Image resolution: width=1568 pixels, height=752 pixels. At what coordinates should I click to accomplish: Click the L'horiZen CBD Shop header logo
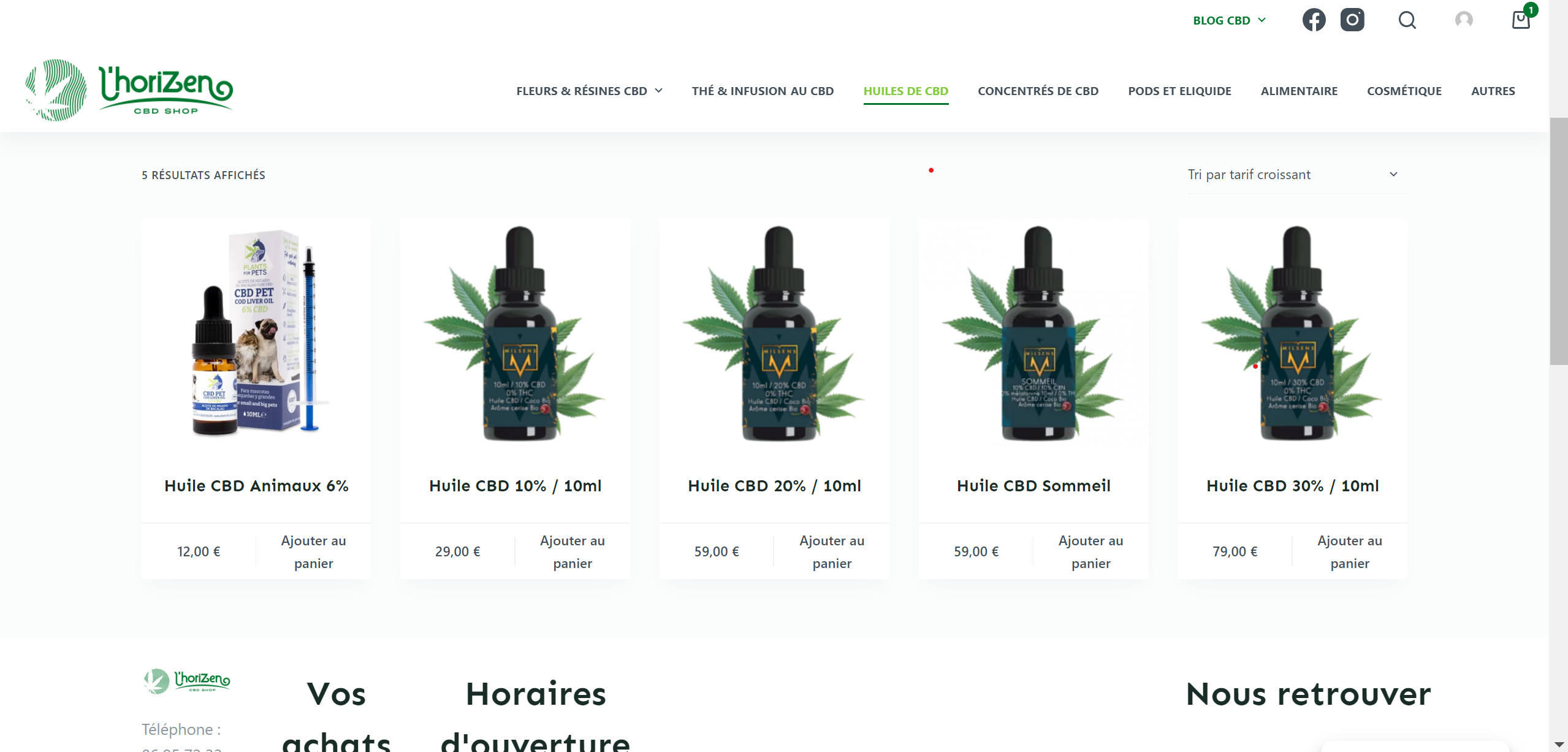[x=129, y=90]
